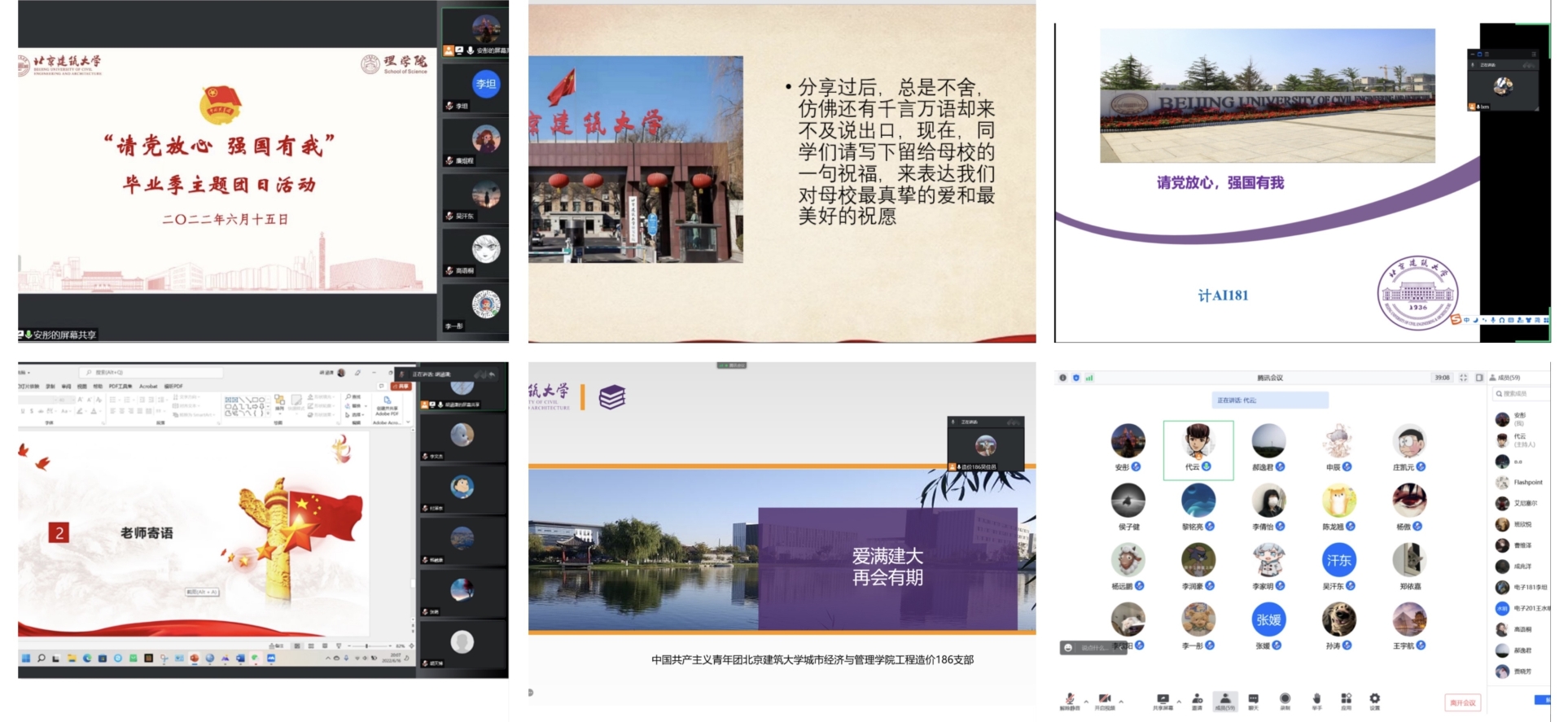Click the raise hand icon
Image resolution: width=1568 pixels, height=722 pixels.
pyautogui.click(x=1316, y=699)
